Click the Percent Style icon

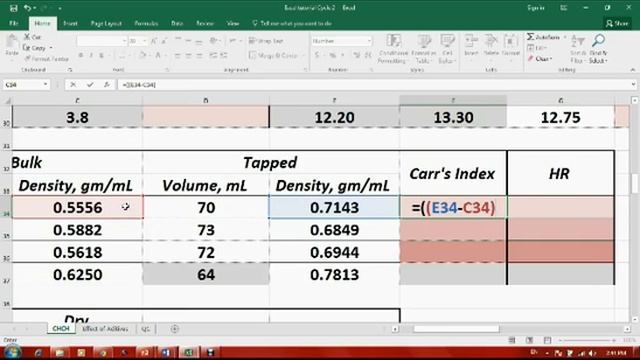[333, 55]
